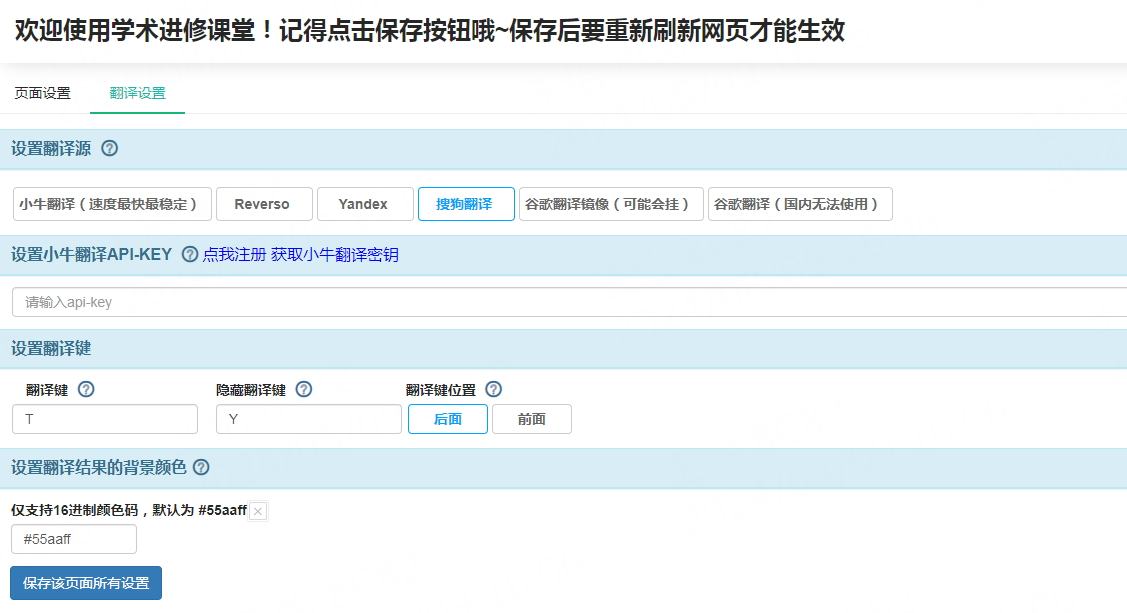
Task: Select Reverso translation source
Action: pyautogui.click(x=262, y=204)
